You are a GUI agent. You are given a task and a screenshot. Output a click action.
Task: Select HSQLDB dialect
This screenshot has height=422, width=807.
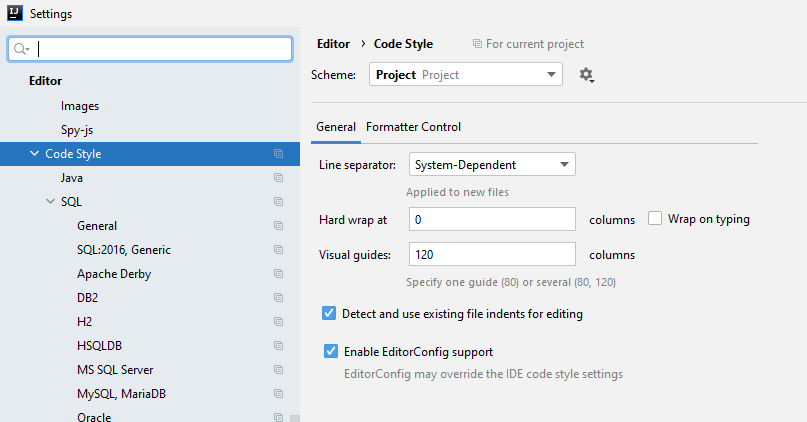[x=99, y=345]
